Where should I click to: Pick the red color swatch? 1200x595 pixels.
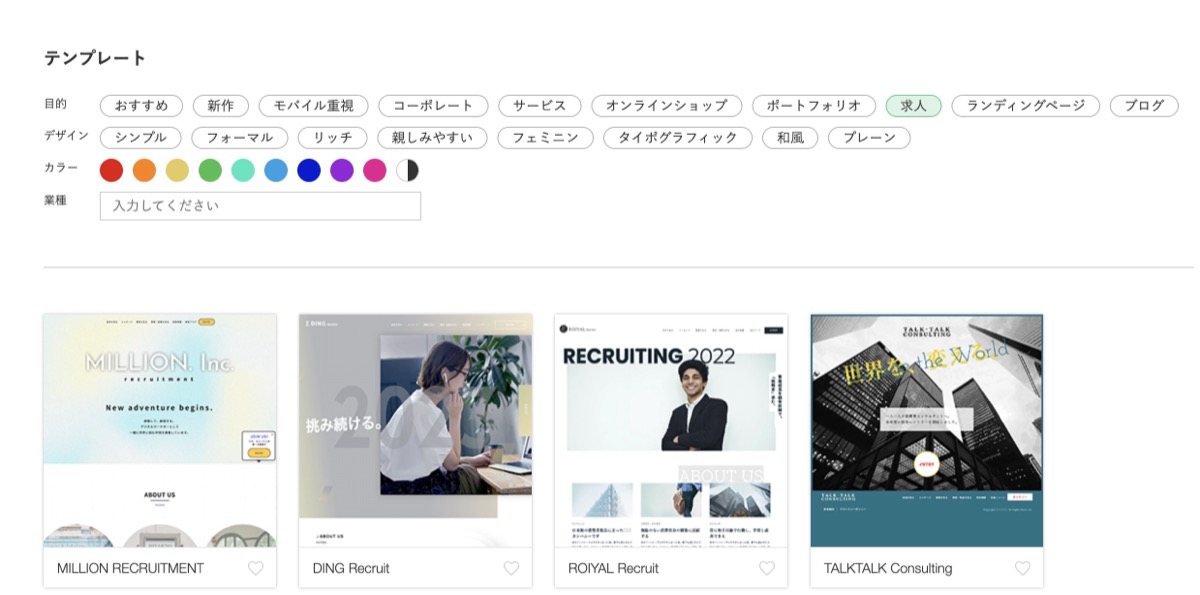pyautogui.click(x=111, y=171)
